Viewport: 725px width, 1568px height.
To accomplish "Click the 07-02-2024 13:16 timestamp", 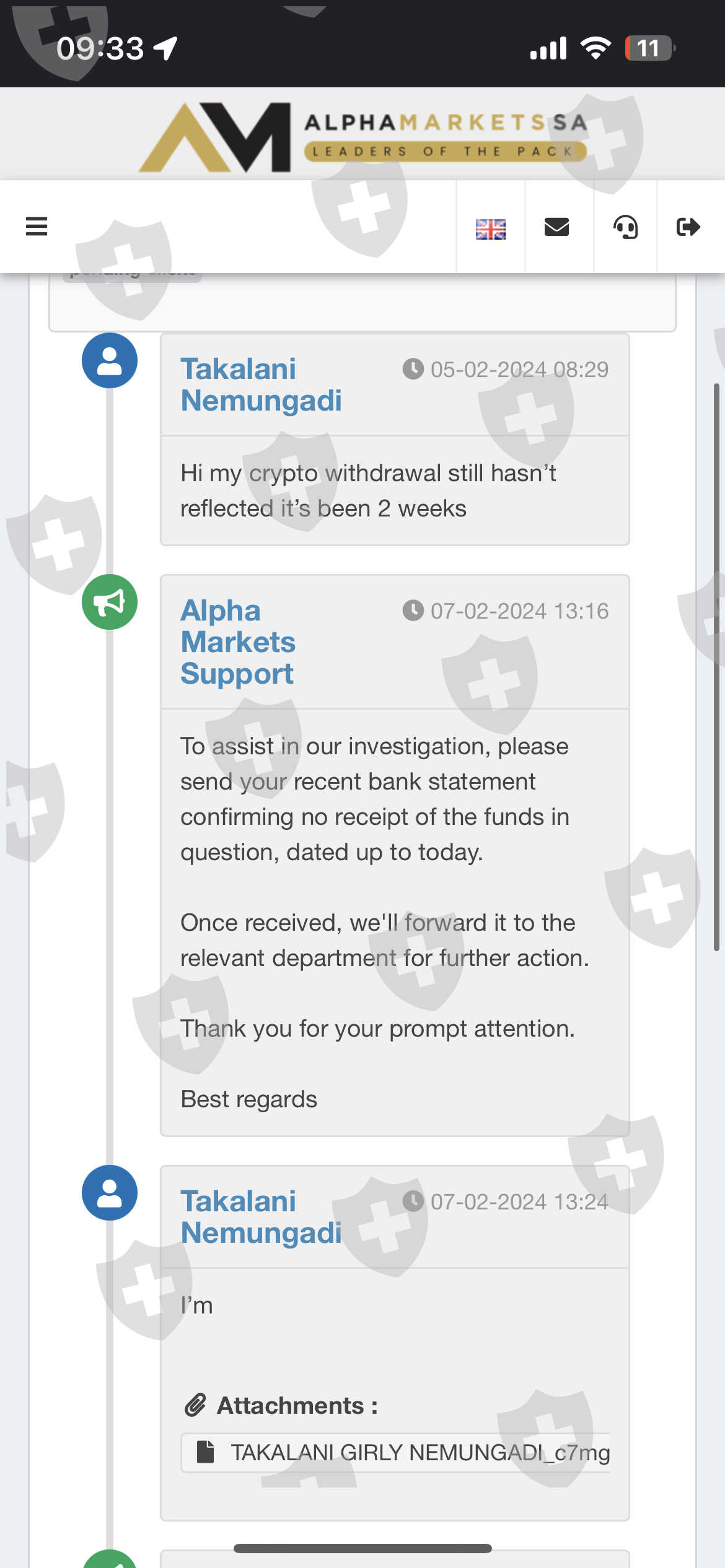I will tap(519, 611).
